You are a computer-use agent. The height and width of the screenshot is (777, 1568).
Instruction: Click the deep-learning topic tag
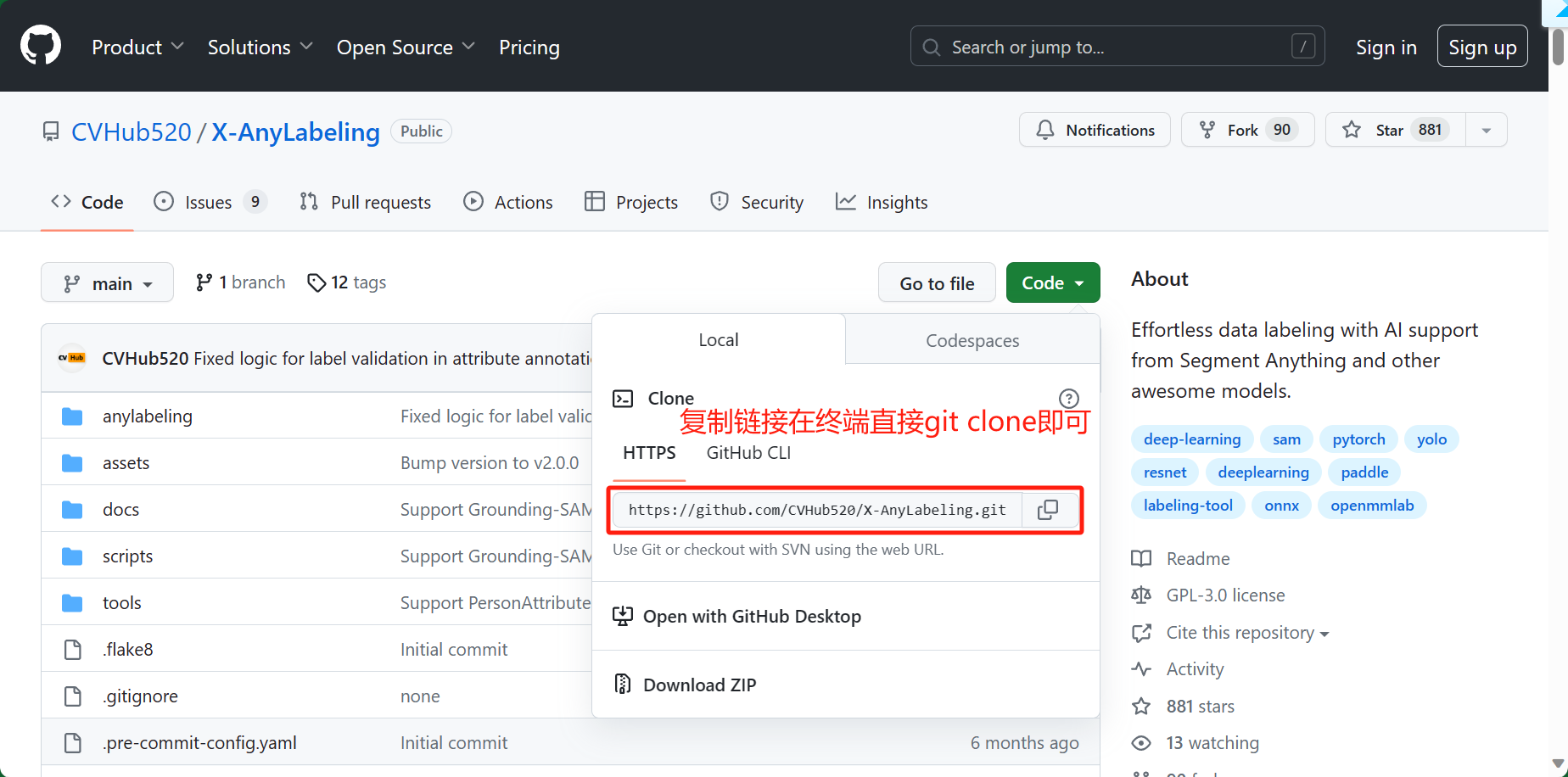pyautogui.click(x=1191, y=439)
